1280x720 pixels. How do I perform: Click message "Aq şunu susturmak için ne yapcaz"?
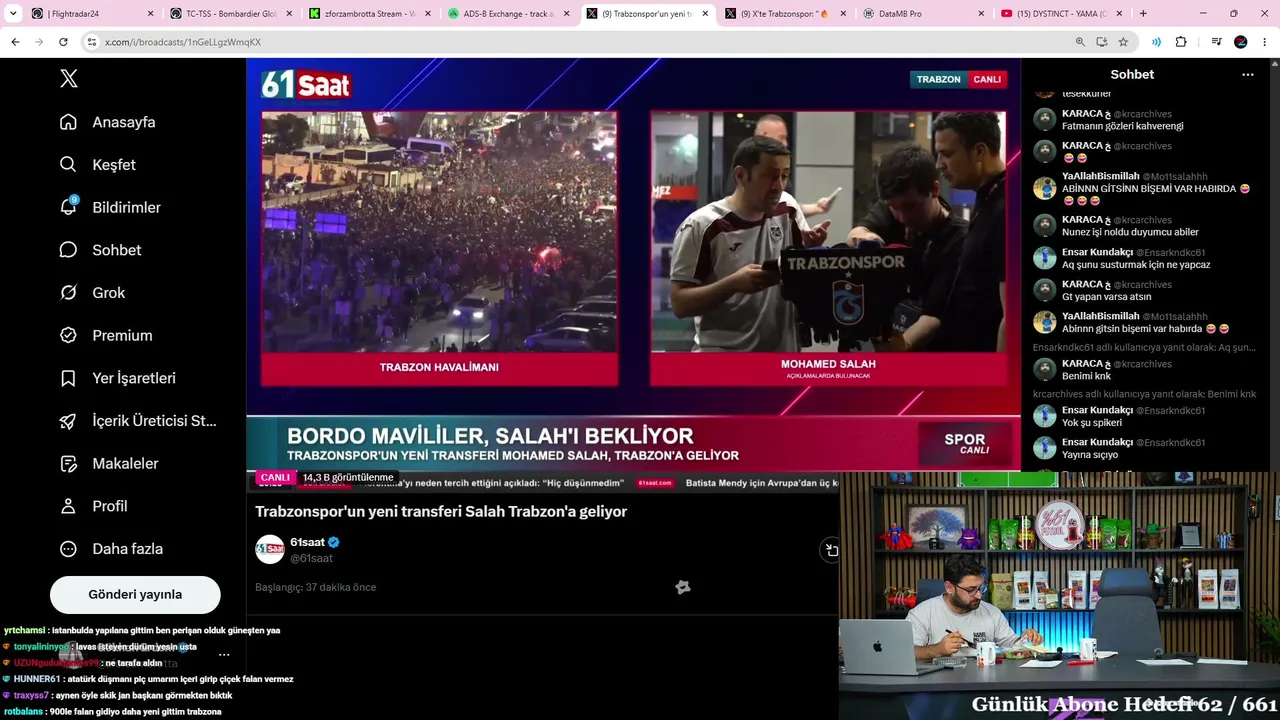coord(1136,265)
